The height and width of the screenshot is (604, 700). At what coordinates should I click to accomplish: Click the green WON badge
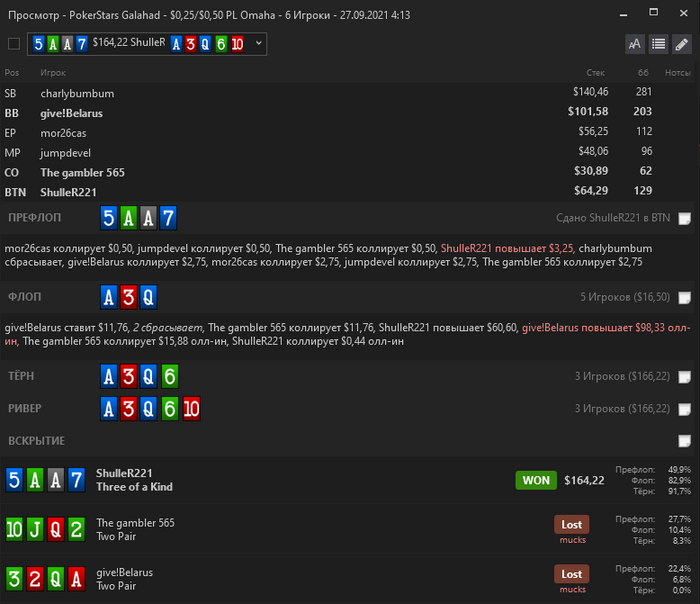(536, 480)
